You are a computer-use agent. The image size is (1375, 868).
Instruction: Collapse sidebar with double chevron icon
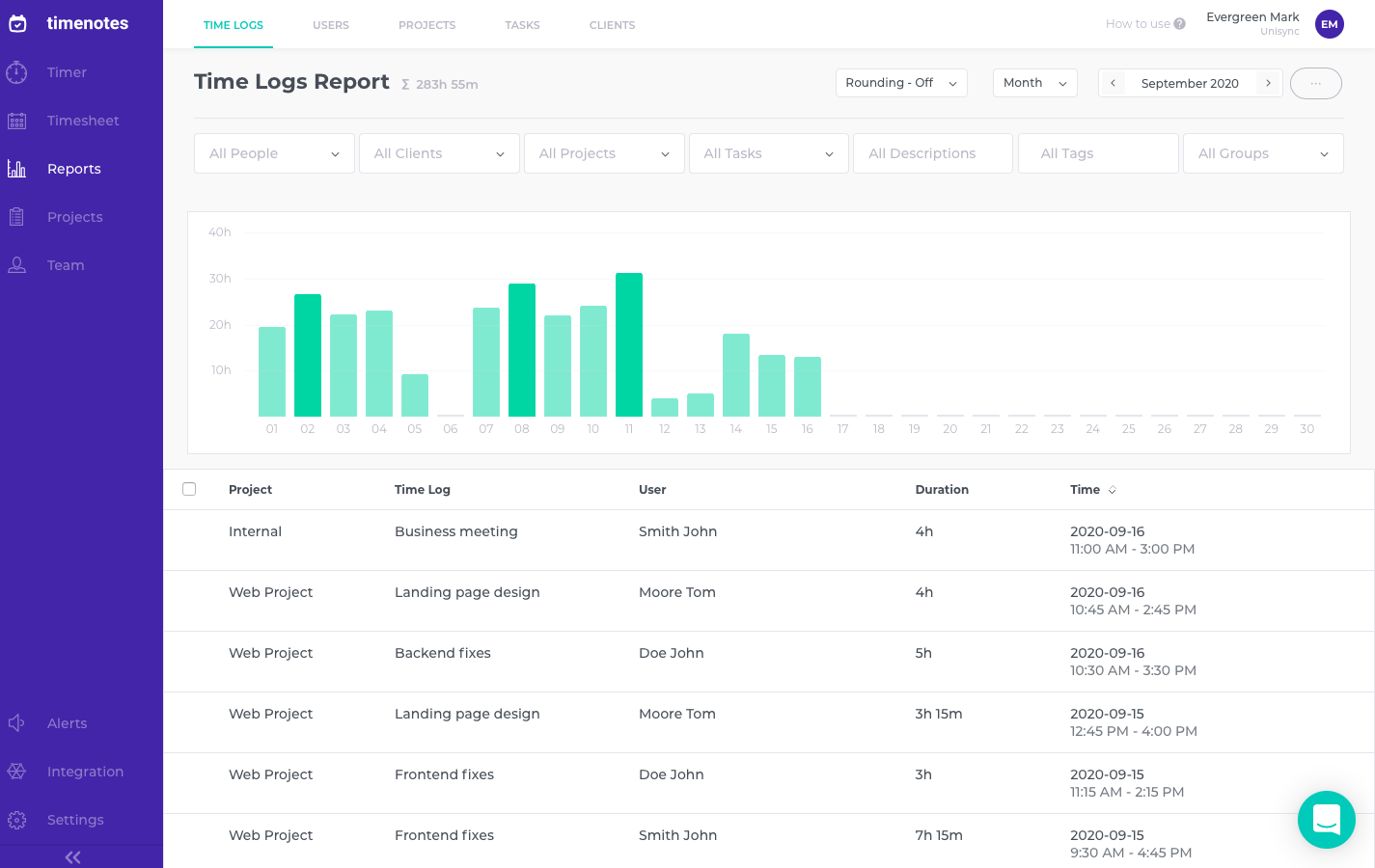tap(72, 857)
